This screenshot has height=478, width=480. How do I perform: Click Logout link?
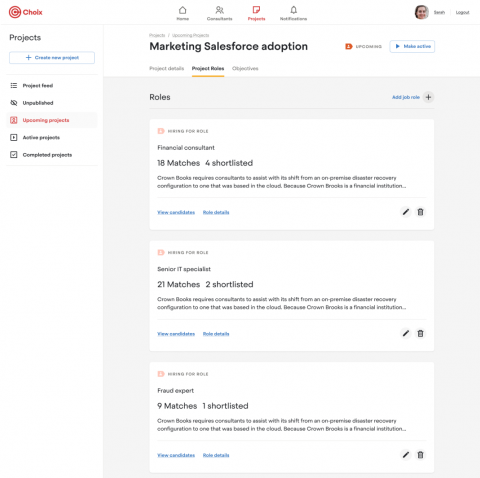(462, 12)
